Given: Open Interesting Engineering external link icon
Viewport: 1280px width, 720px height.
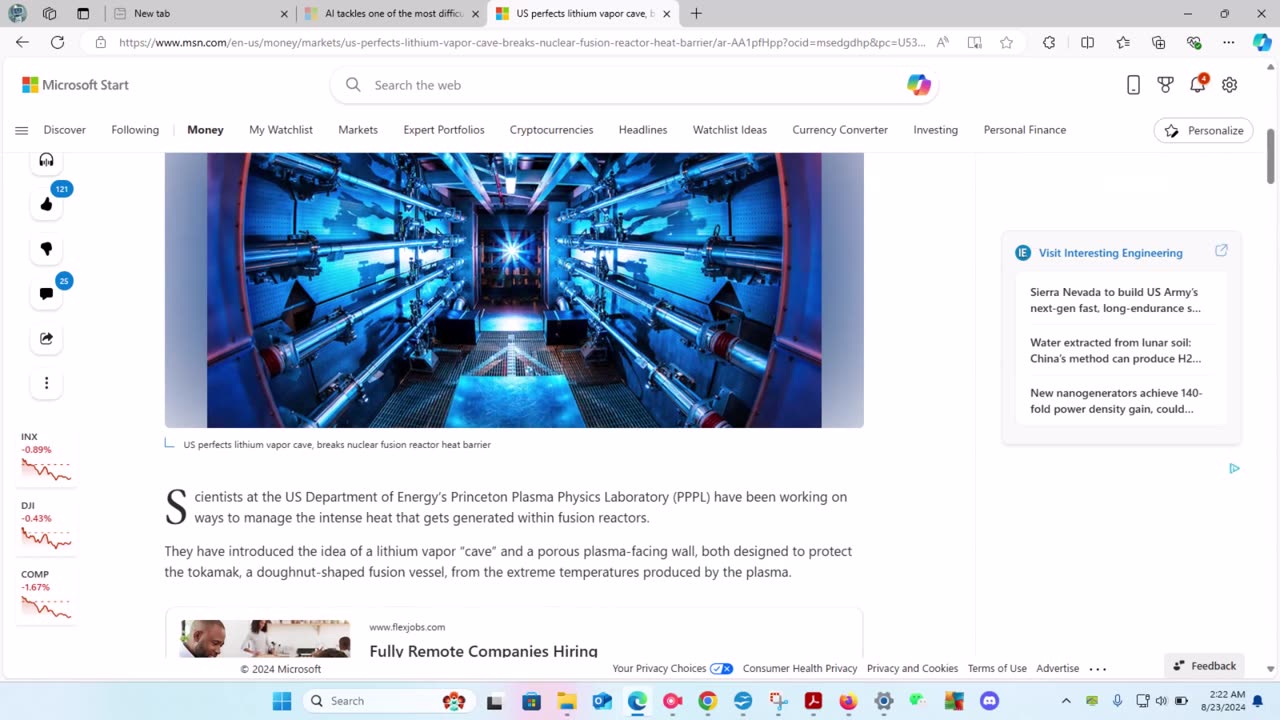Looking at the screenshot, I should (x=1221, y=251).
